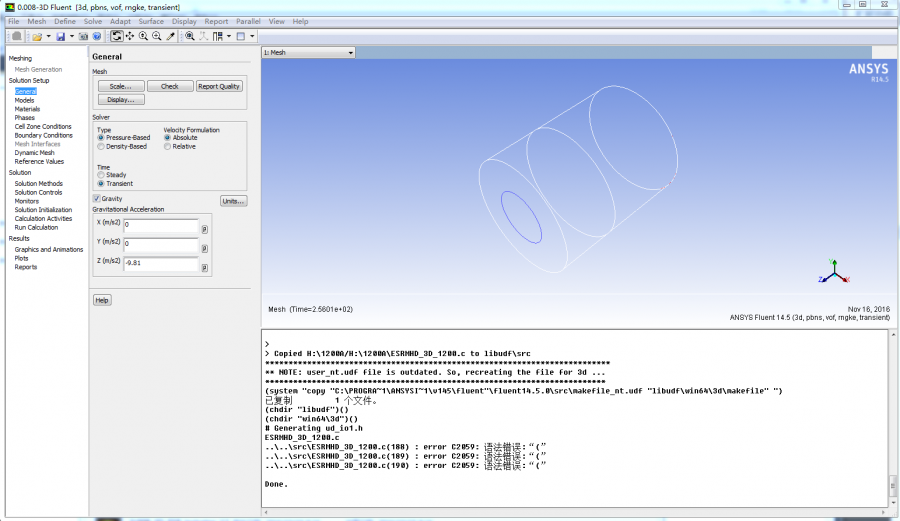The image size is (900, 521).
Task: Click the console horizontal scrollbar
Action: point(574,512)
